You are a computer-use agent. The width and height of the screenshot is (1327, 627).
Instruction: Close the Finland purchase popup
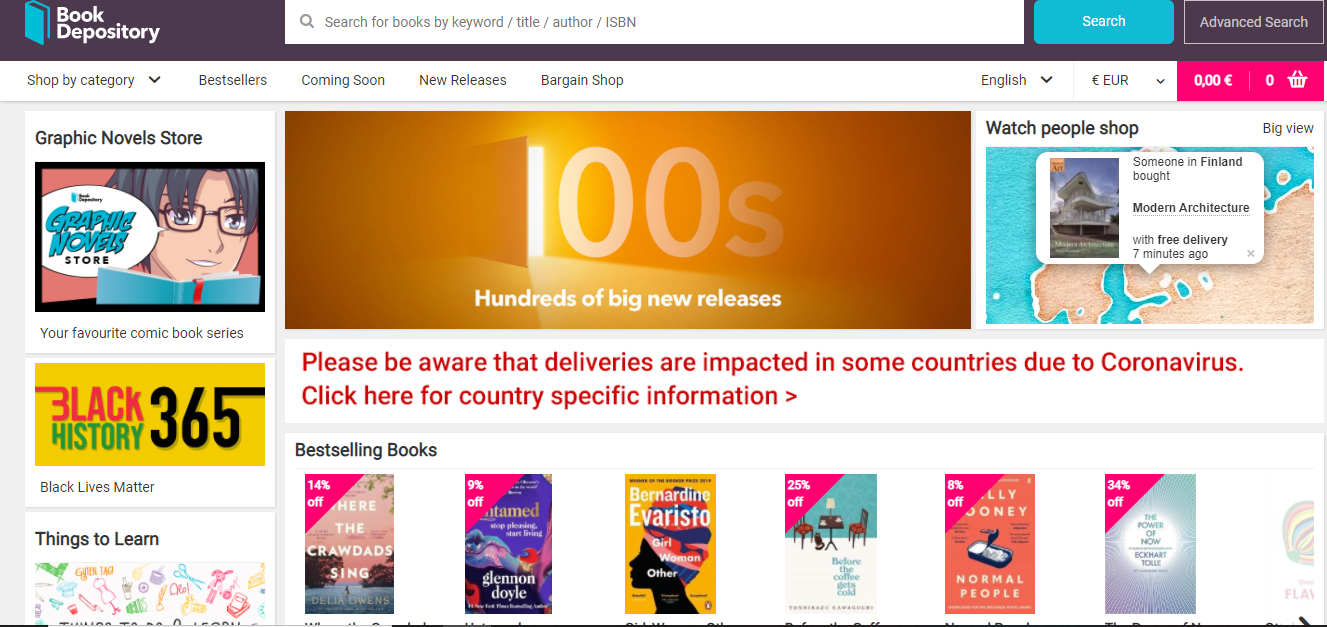[x=1250, y=254]
